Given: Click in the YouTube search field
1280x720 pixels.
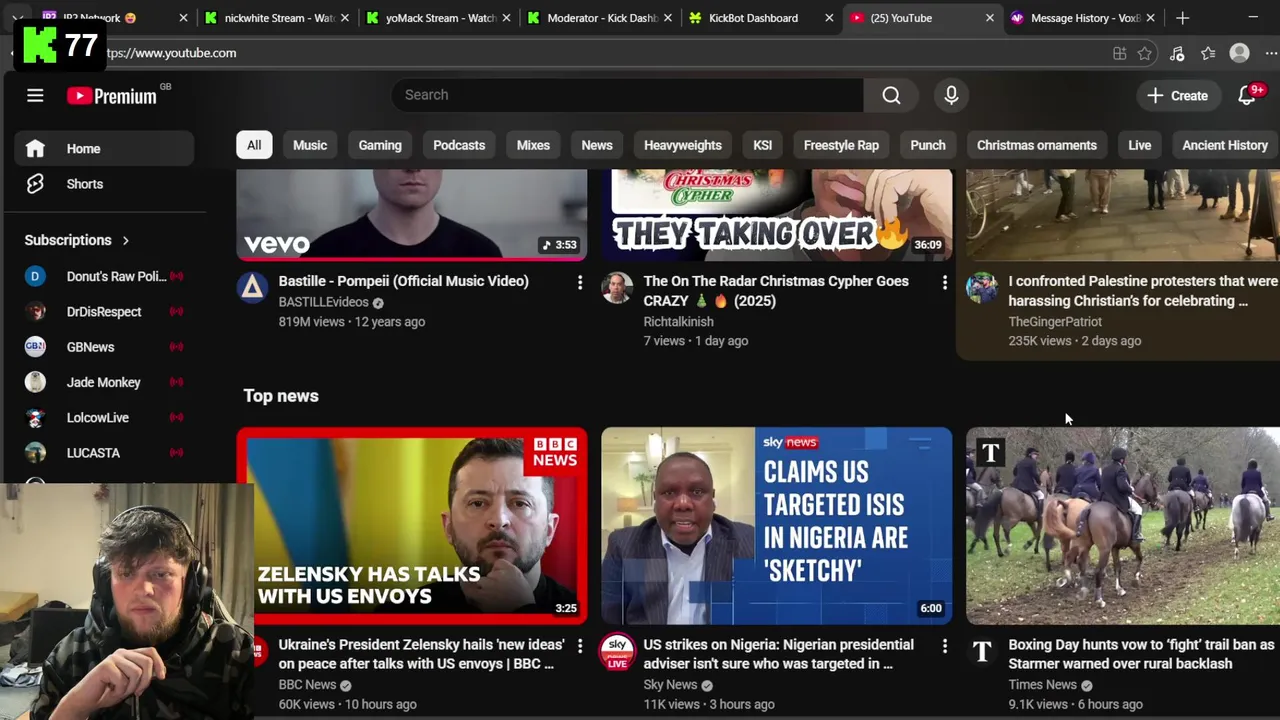Looking at the screenshot, I should click(x=627, y=95).
